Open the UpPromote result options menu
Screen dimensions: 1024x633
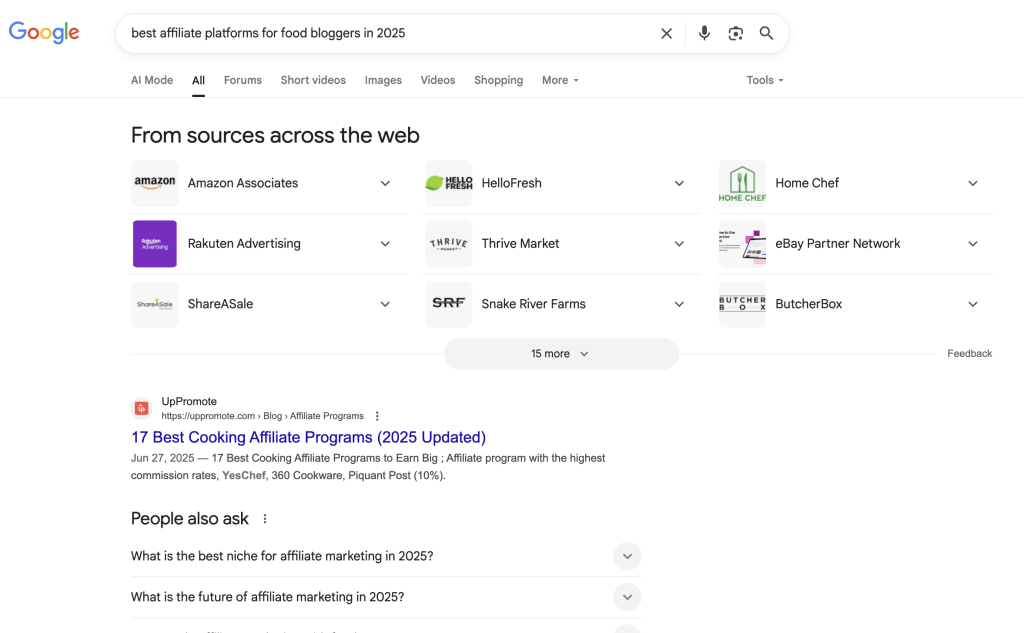(x=377, y=416)
